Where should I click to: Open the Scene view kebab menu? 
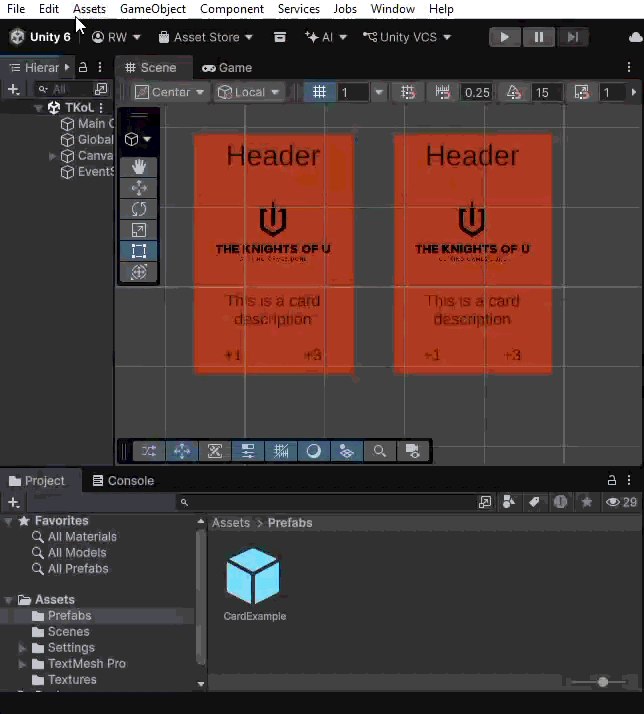(629, 67)
